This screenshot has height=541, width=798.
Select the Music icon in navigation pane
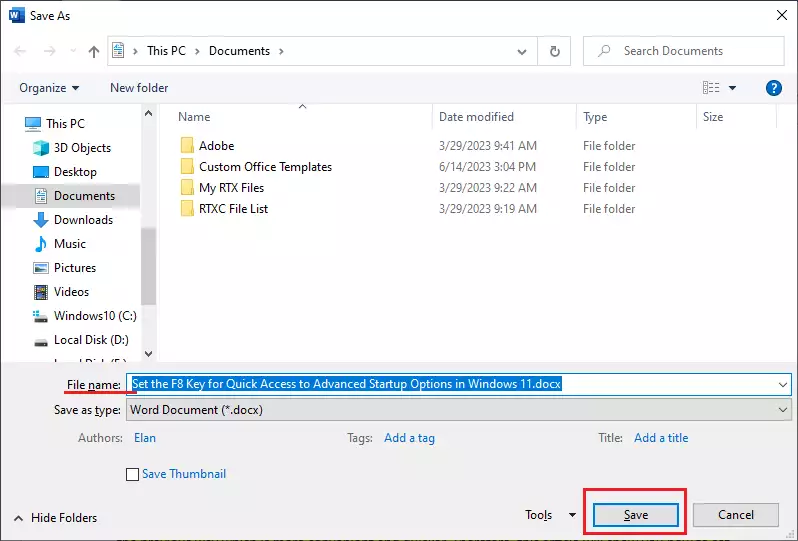tap(41, 244)
